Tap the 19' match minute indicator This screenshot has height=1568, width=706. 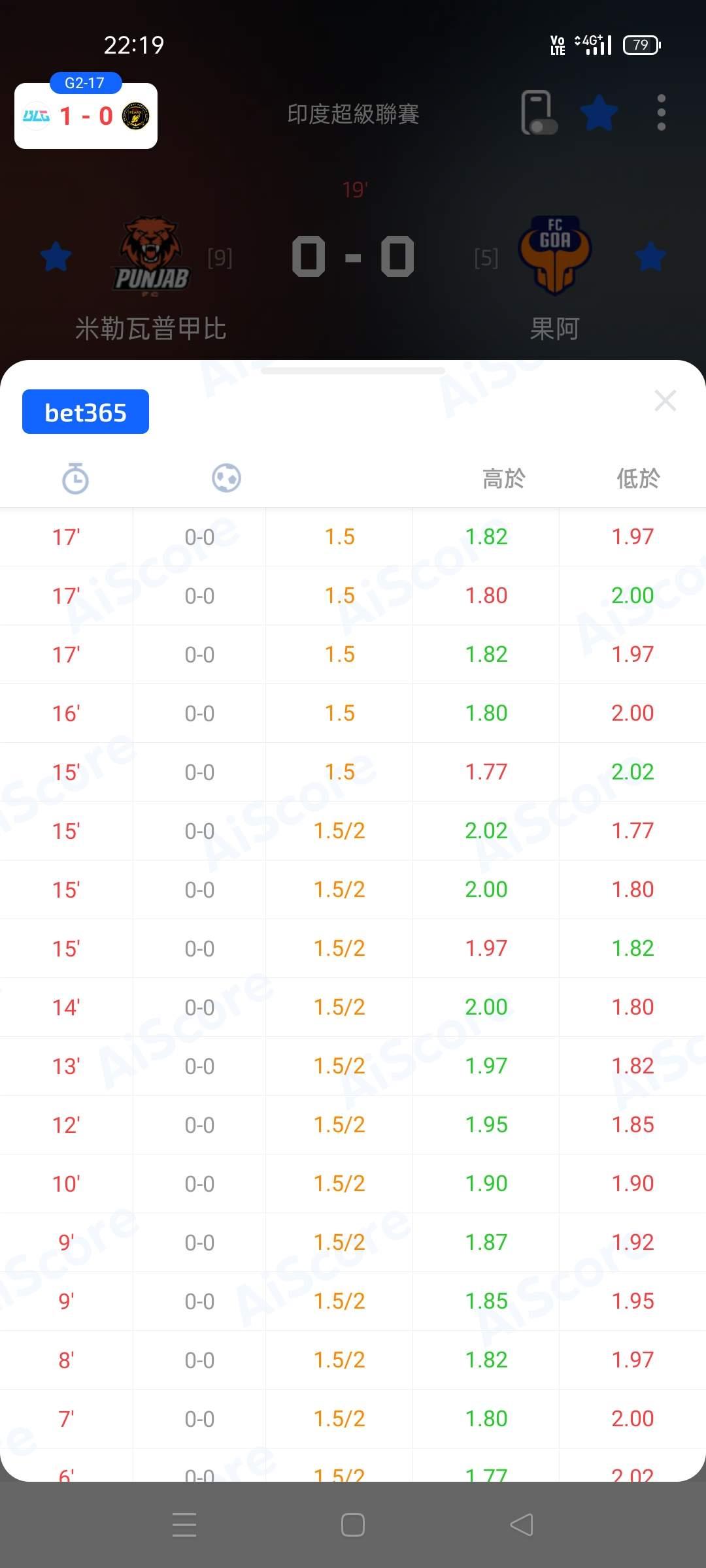(x=355, y=190)
